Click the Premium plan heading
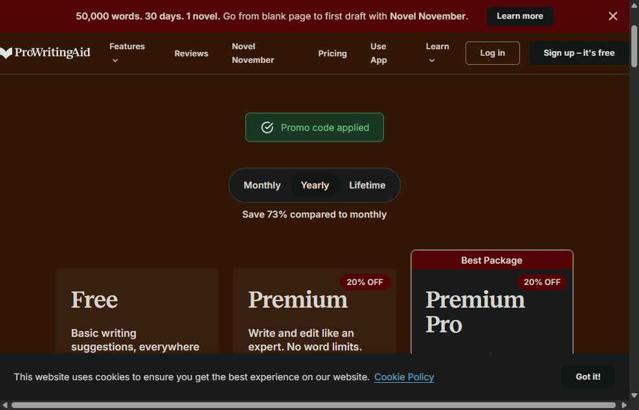The height and width of the screenshot is (410, 639). point(298,300)
